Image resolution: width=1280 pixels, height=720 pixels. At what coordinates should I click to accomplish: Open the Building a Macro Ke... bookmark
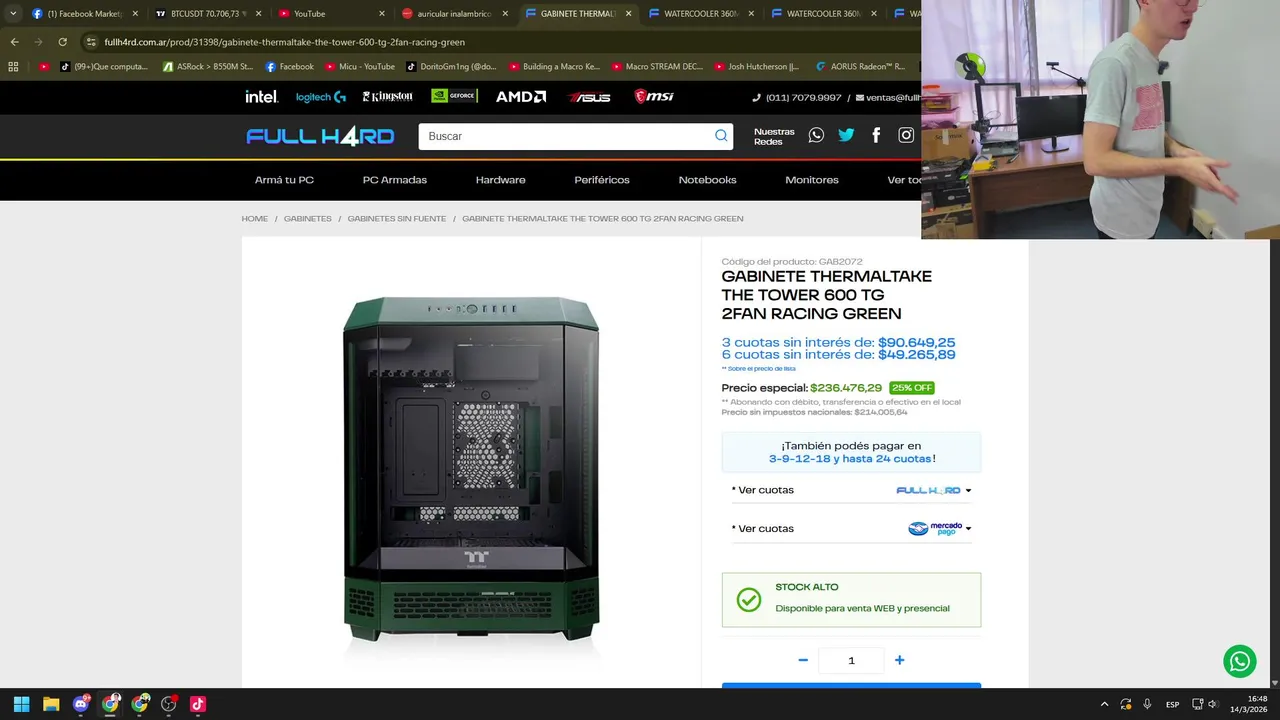(x=554, y=67)
